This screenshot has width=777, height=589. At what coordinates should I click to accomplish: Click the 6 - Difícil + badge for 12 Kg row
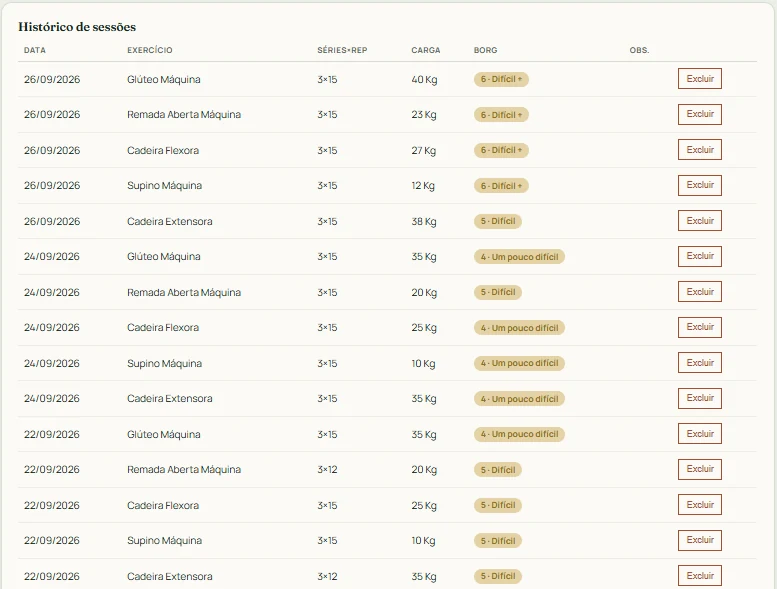click(501, 186)
